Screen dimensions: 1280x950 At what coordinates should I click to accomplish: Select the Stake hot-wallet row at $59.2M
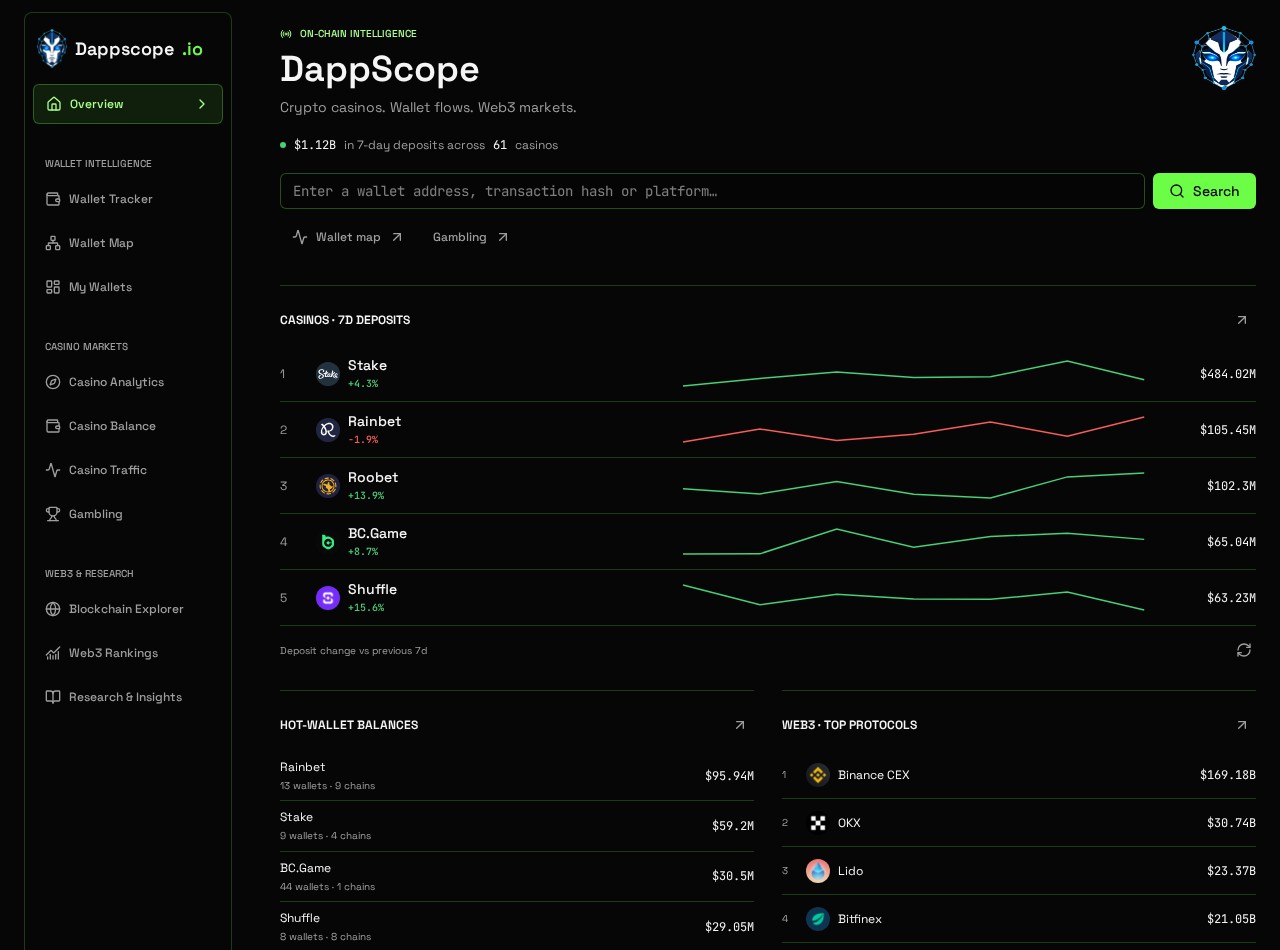[517, 826]
